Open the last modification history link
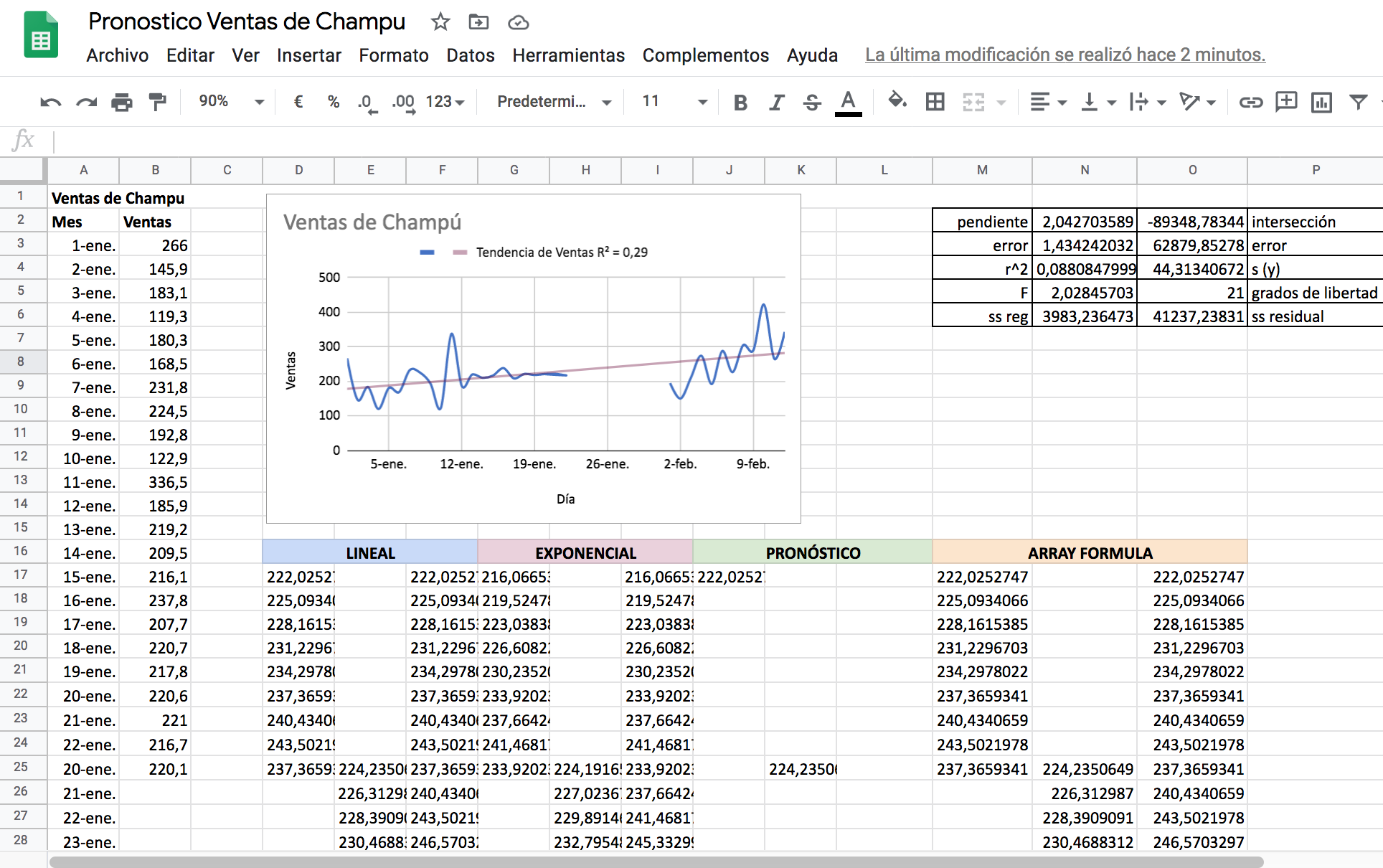 1065,55
